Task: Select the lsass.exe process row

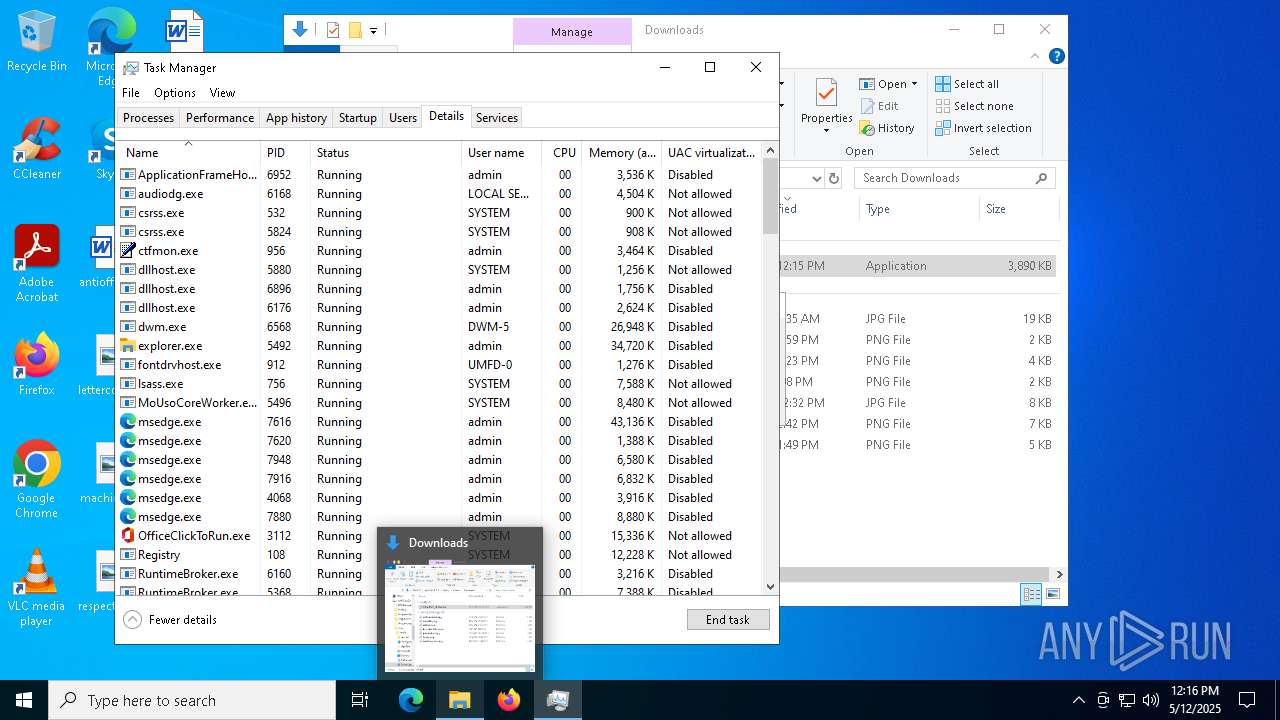Action: tap(439, 384)
